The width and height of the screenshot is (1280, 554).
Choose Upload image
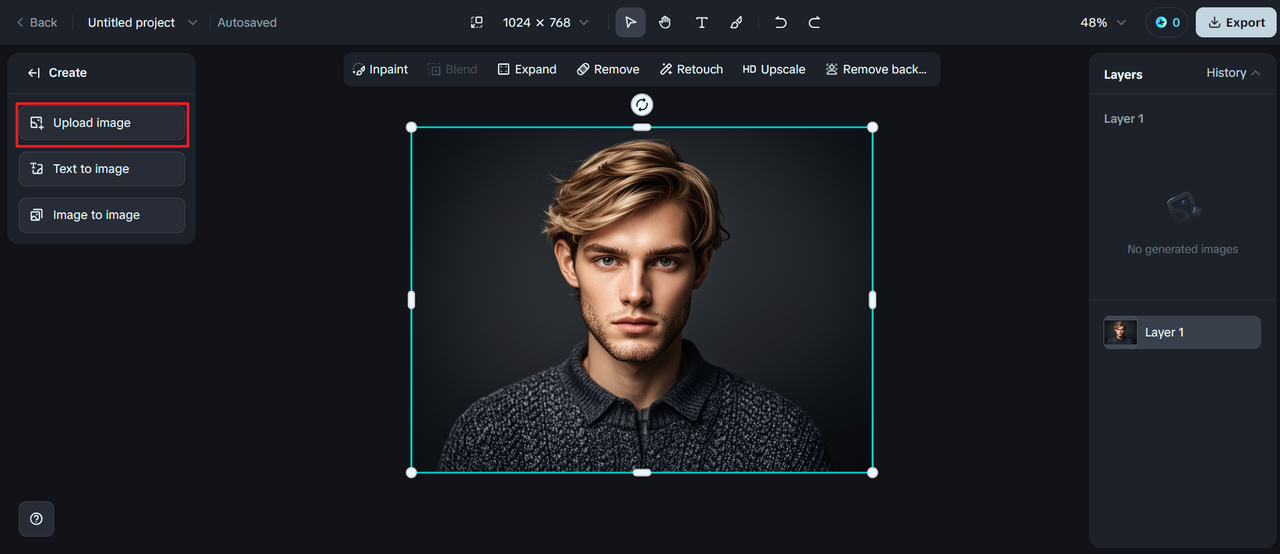[x=102, y=123]
